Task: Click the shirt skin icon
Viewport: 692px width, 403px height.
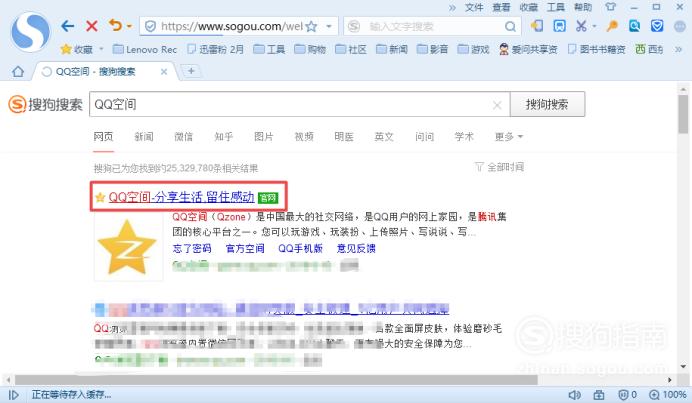Action: (610, 7)
